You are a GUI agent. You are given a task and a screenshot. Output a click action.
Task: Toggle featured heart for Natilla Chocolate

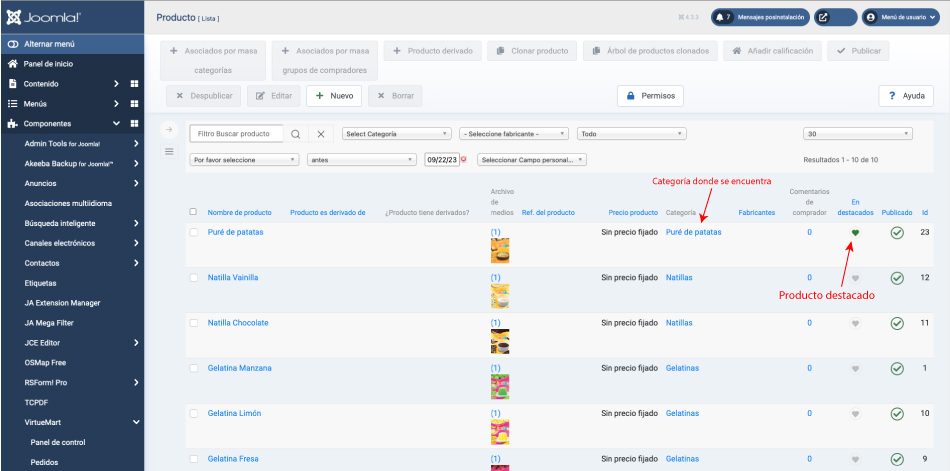855,324
